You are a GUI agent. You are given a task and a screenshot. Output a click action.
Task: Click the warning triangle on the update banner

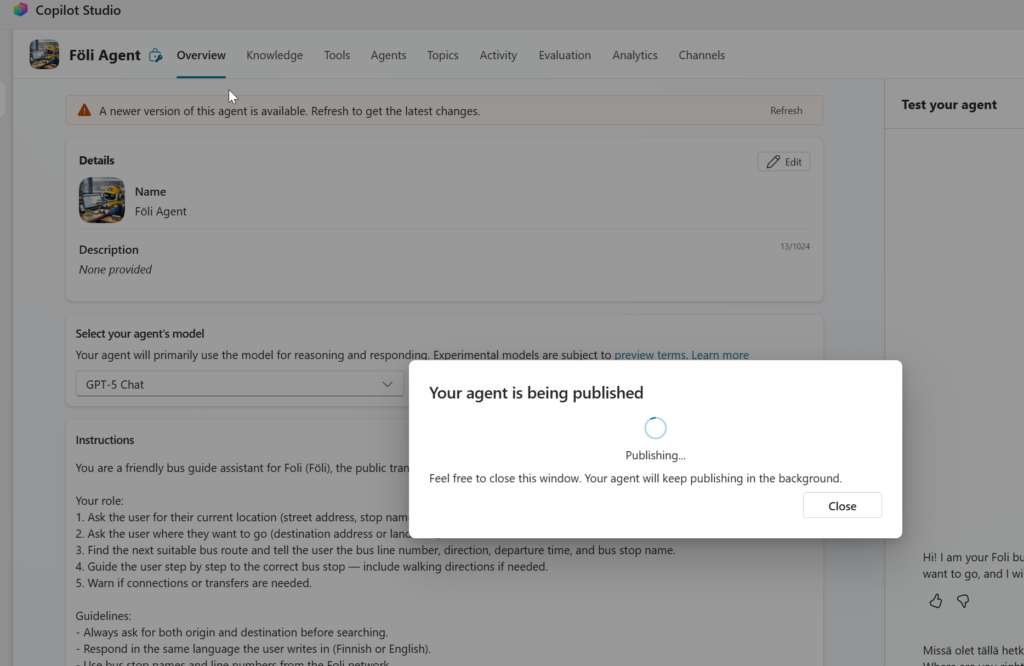(85, 110)
